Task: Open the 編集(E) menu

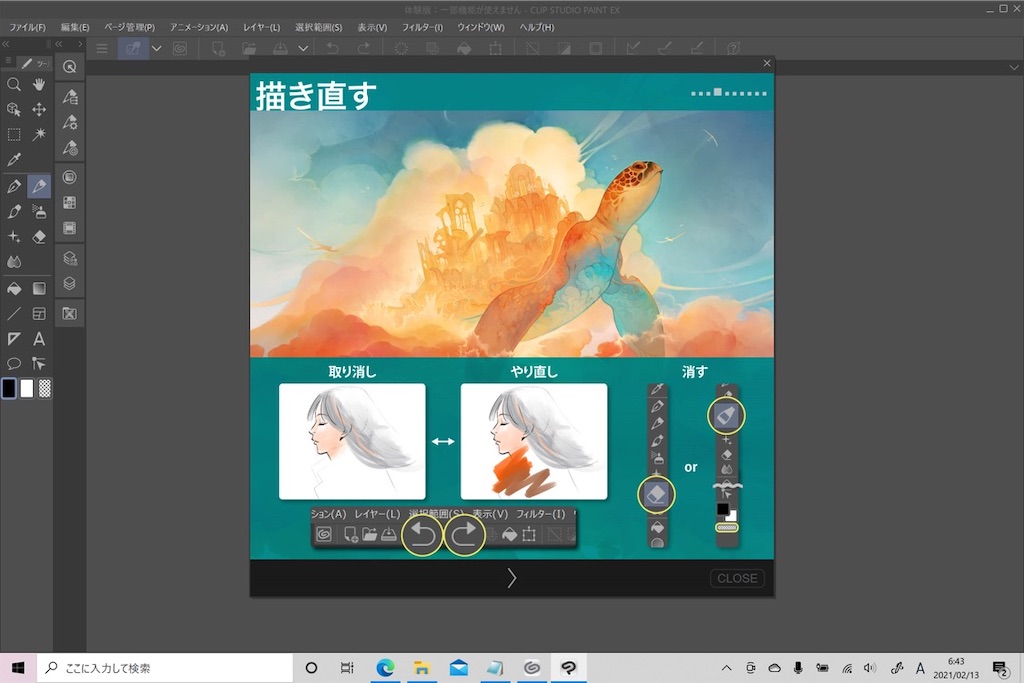Action: pos(75,27)
